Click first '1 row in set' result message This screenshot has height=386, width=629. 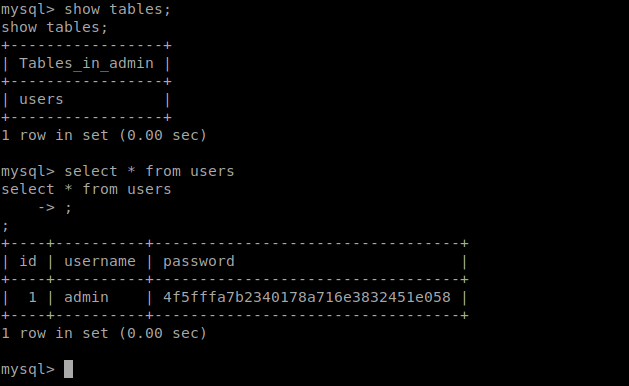coord(104,135)
